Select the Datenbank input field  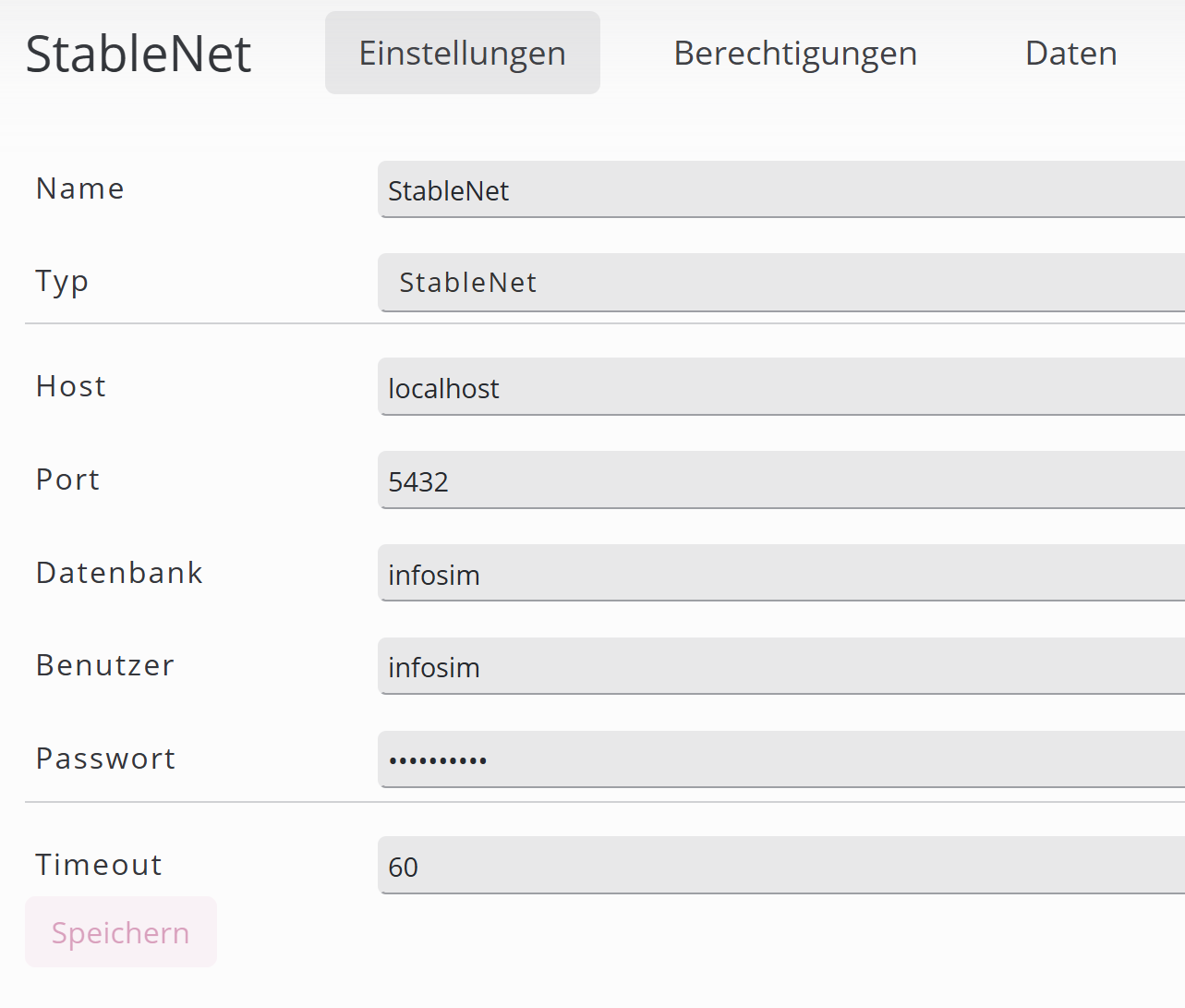click(781, 575)
